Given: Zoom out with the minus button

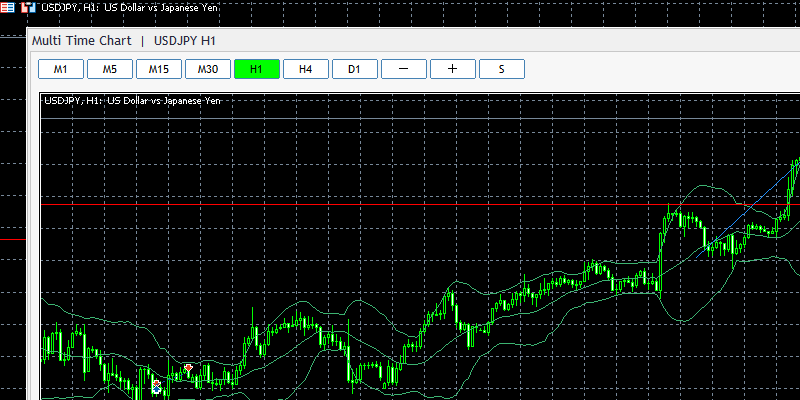Looking at the screenshot, I should pos(404,69).
